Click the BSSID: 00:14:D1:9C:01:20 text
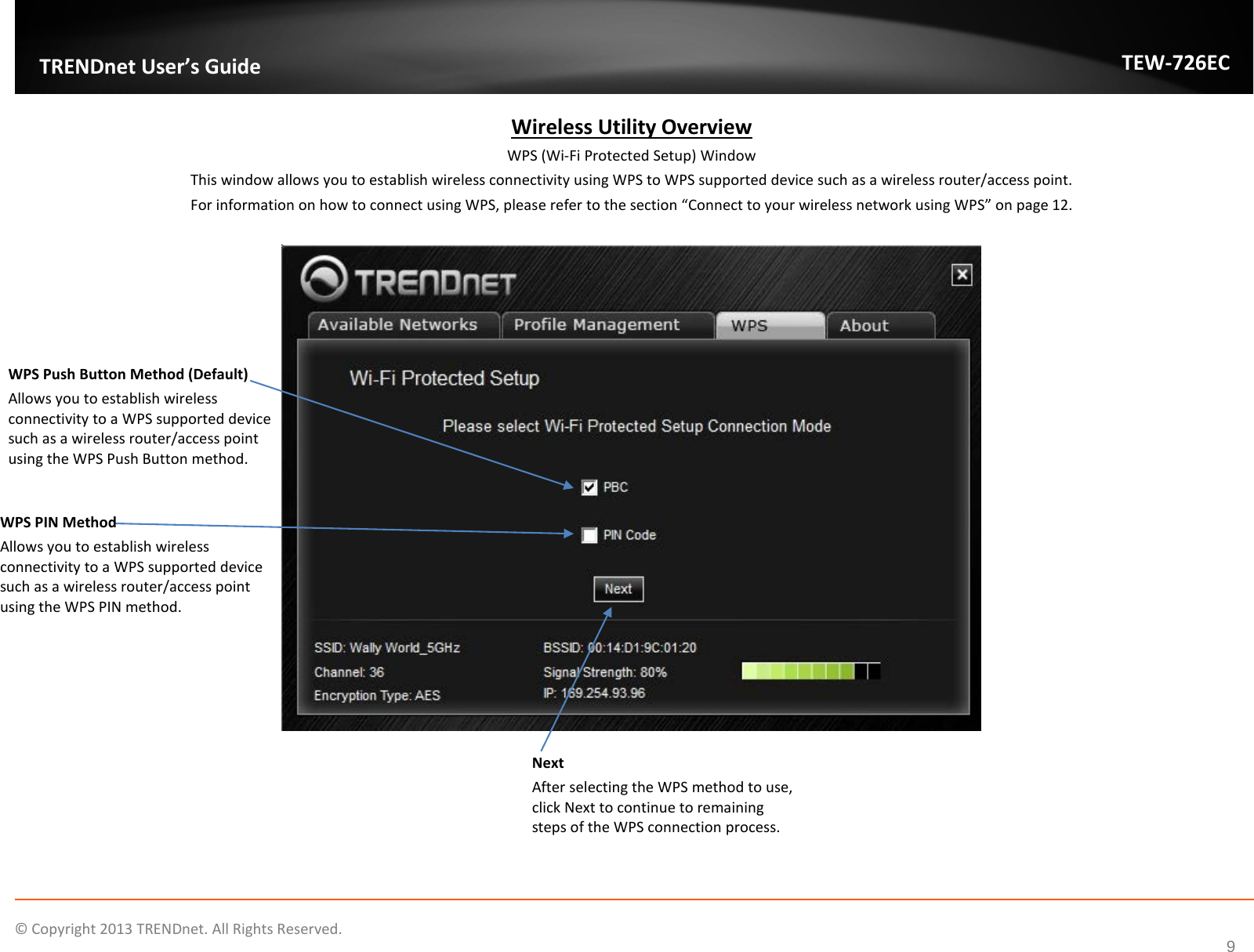This screenshot has height=952, width=1254. [x=620, y=648]
